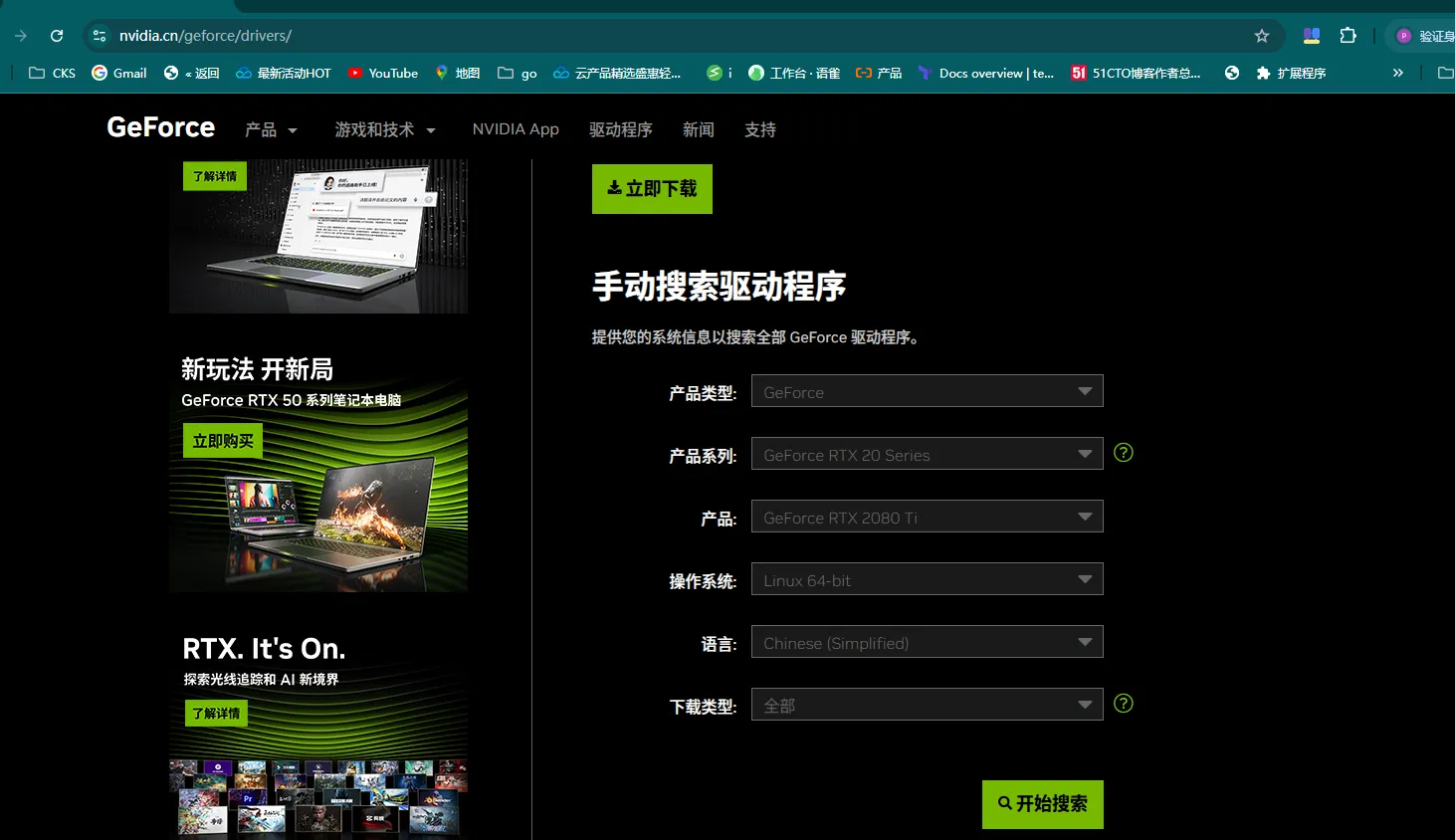Open the 地图 maps bookmark
This screenshot has width=1455, height=840.
click(458, 73)
